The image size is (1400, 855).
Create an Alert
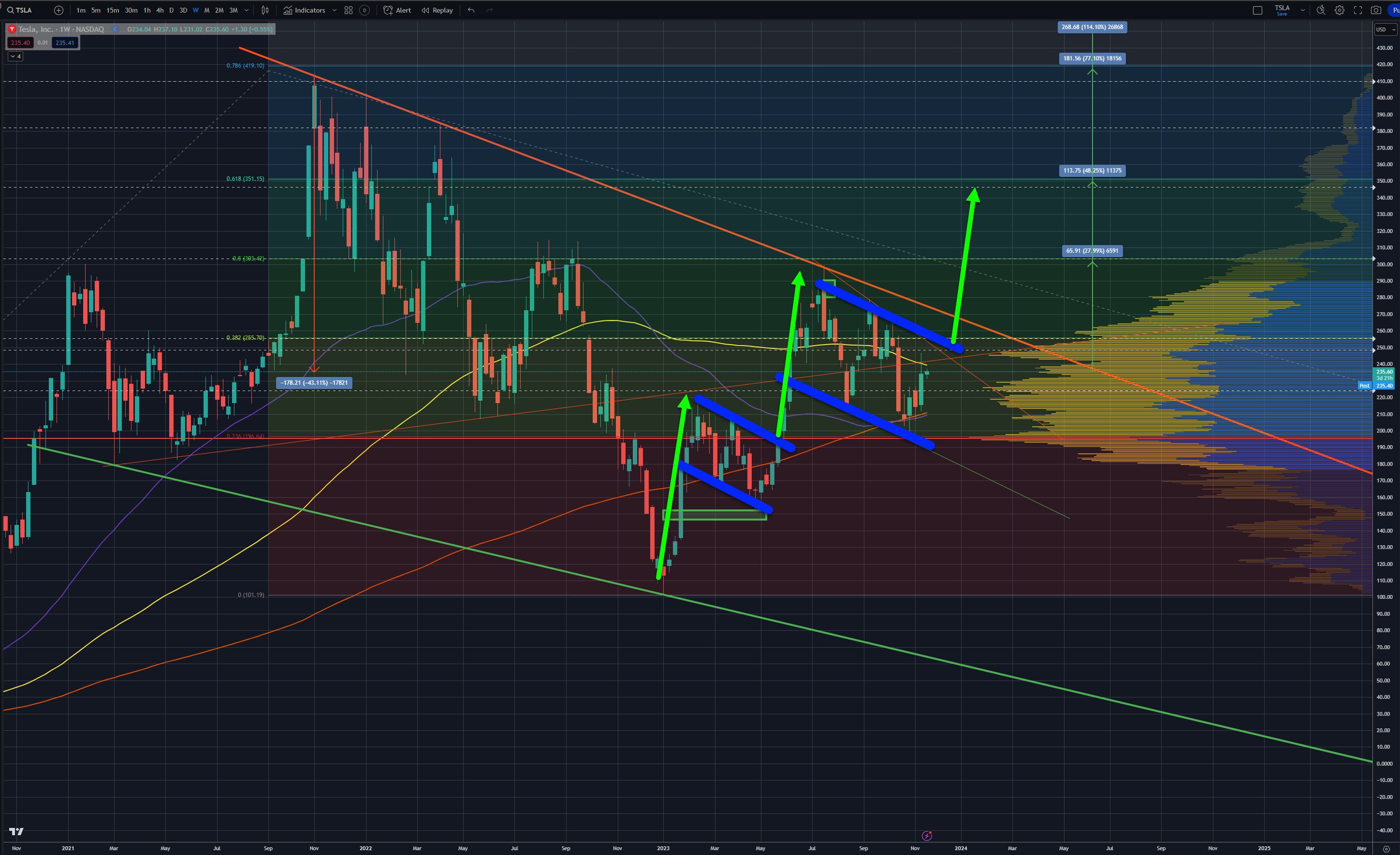click(397, 10)
